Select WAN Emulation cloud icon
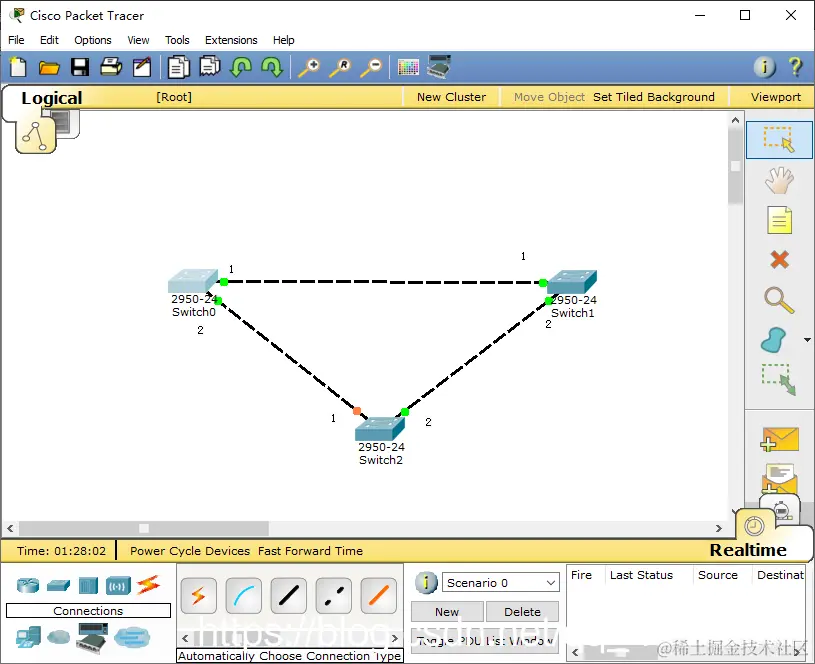Image resolution: width=815 pixels, height=664 pixels. [58, 636]
